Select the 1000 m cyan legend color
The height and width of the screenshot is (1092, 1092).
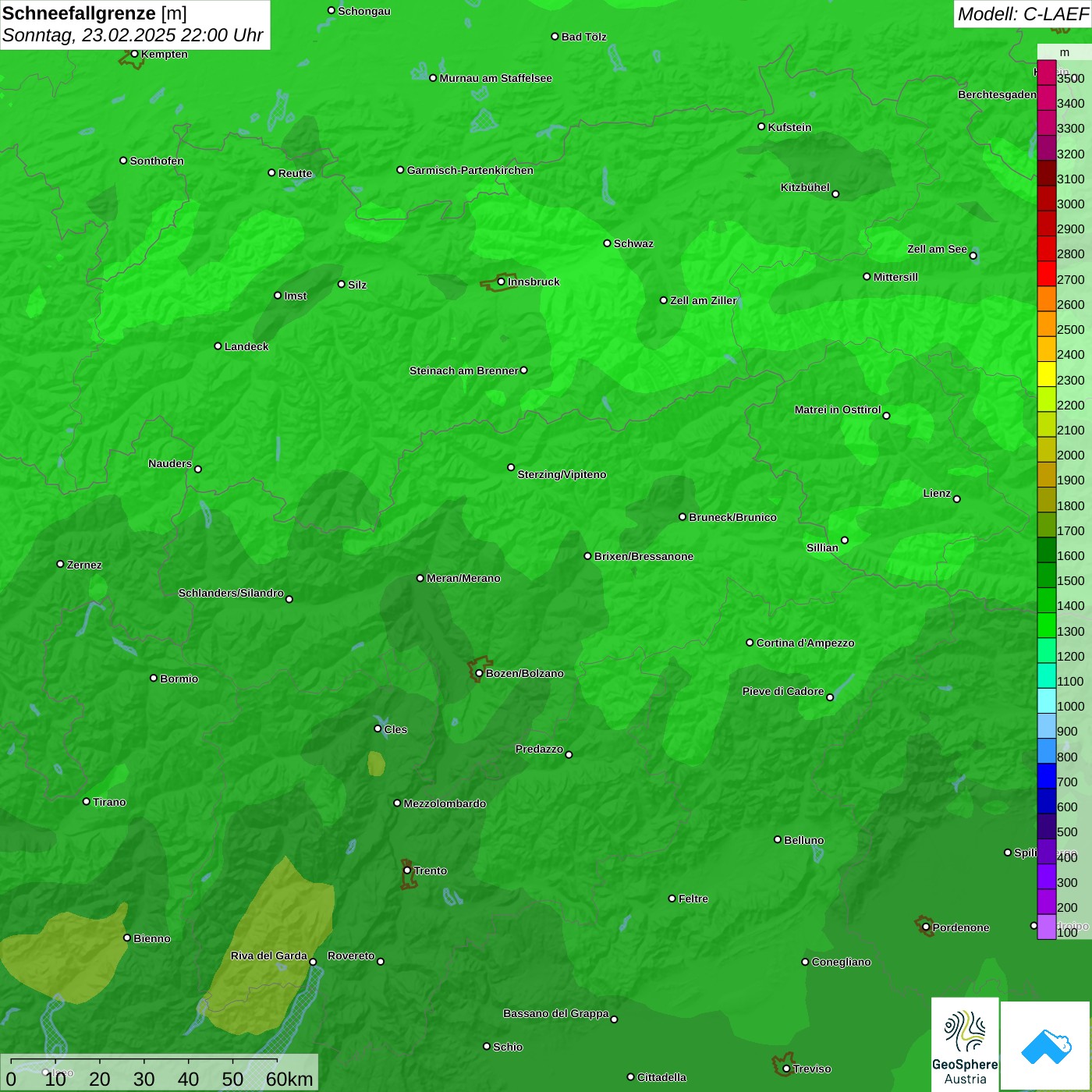point(1046,700)
